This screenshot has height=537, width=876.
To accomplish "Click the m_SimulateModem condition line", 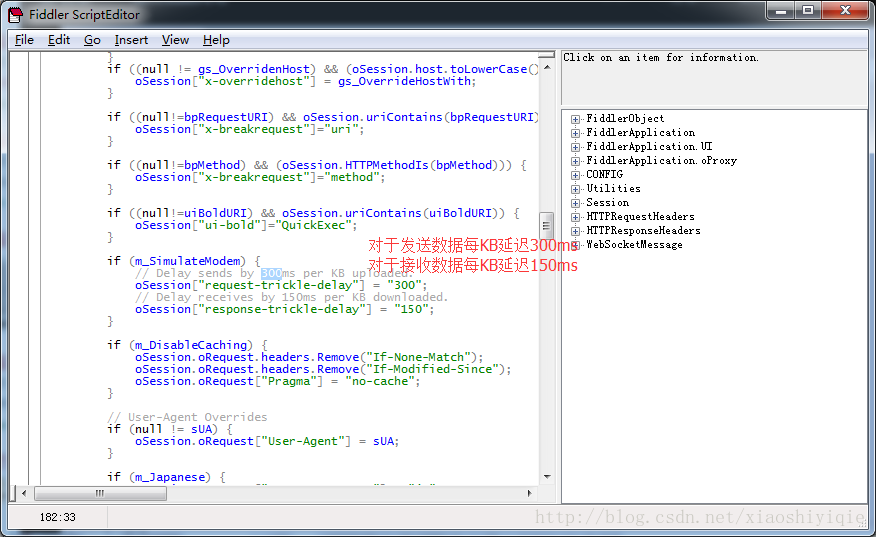I will click(x=184, y=261).
